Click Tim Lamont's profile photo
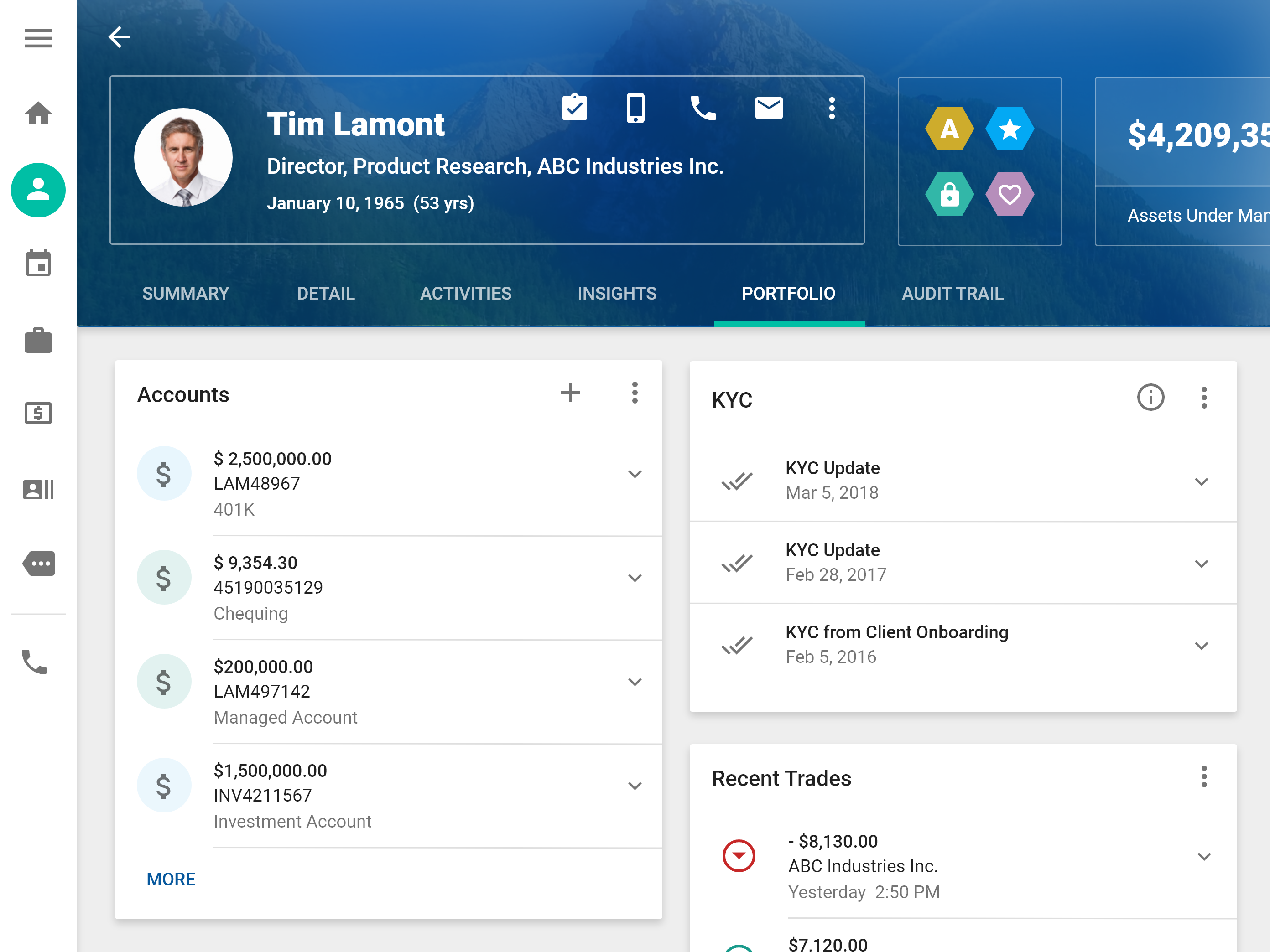 tap(183, 158)
